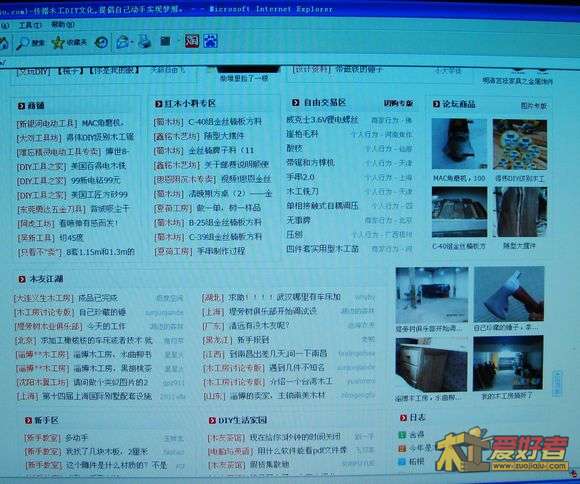This screenshot has width=580, height=484.
Task: Click the blue Baidu paw icon
Action: pos(210,41)
